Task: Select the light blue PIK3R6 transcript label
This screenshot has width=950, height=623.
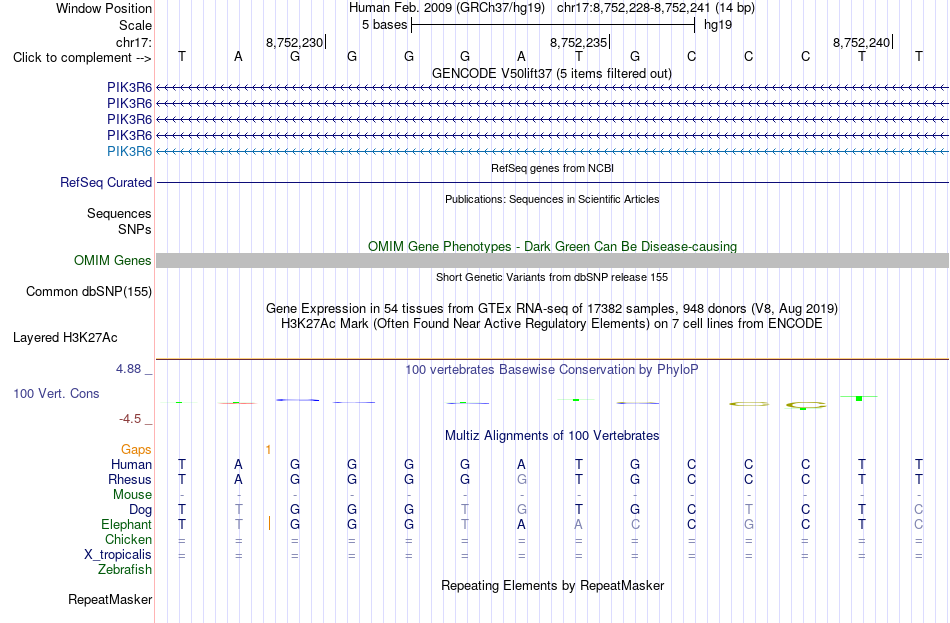Action: pyautogui.click(x=129, y=152)
